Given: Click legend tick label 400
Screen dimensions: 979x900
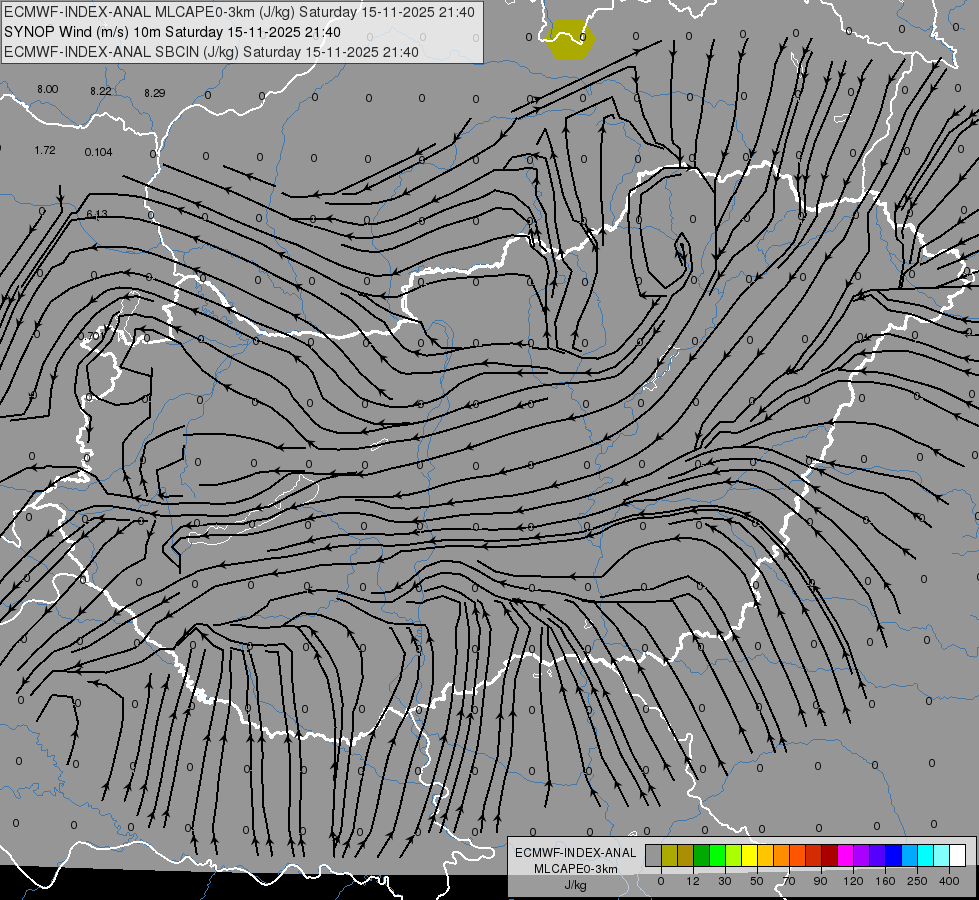Looking at the screenshot, I should [949, 881].
